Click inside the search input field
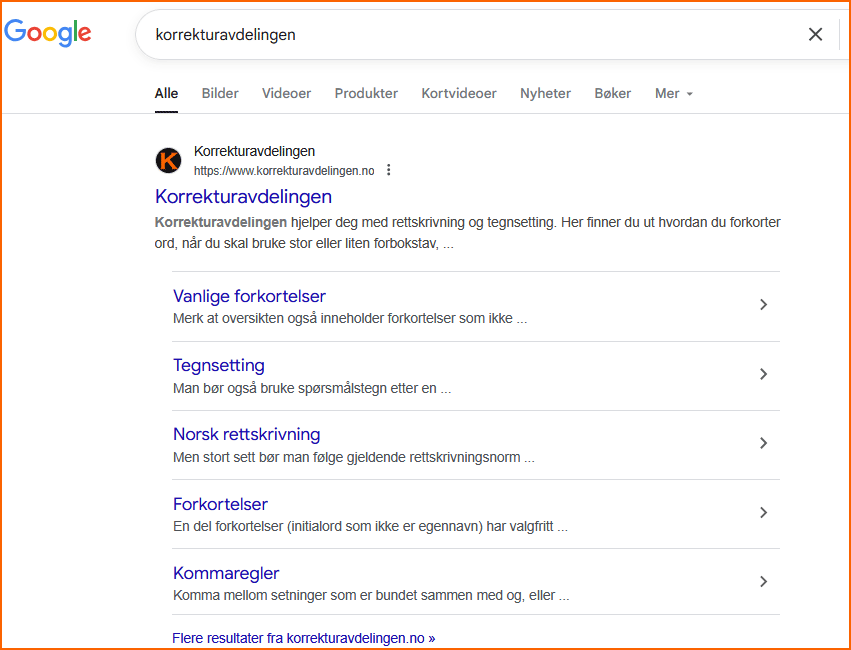This screenshot has width=851, height=650. coord(400,34)
